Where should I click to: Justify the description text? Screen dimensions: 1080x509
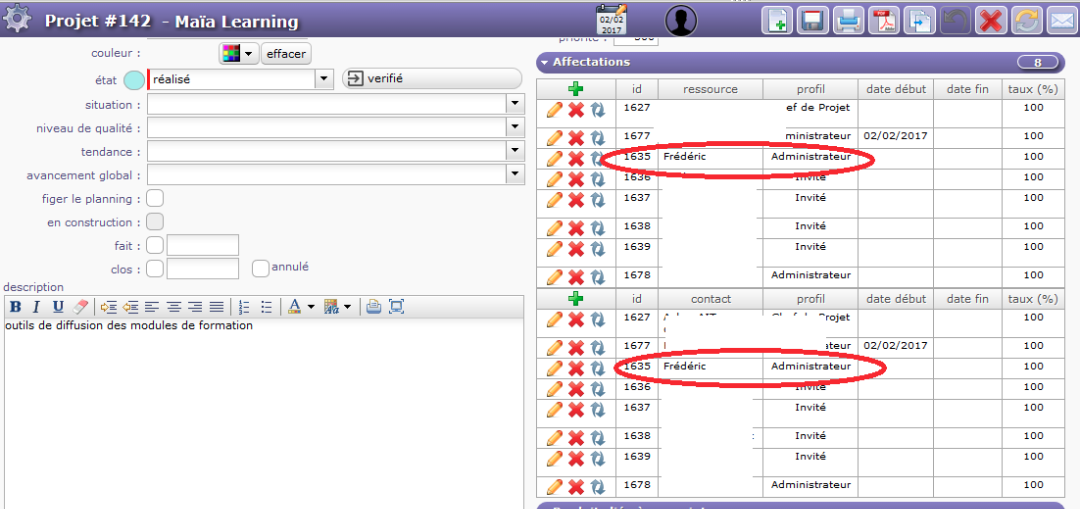(216, 307)
